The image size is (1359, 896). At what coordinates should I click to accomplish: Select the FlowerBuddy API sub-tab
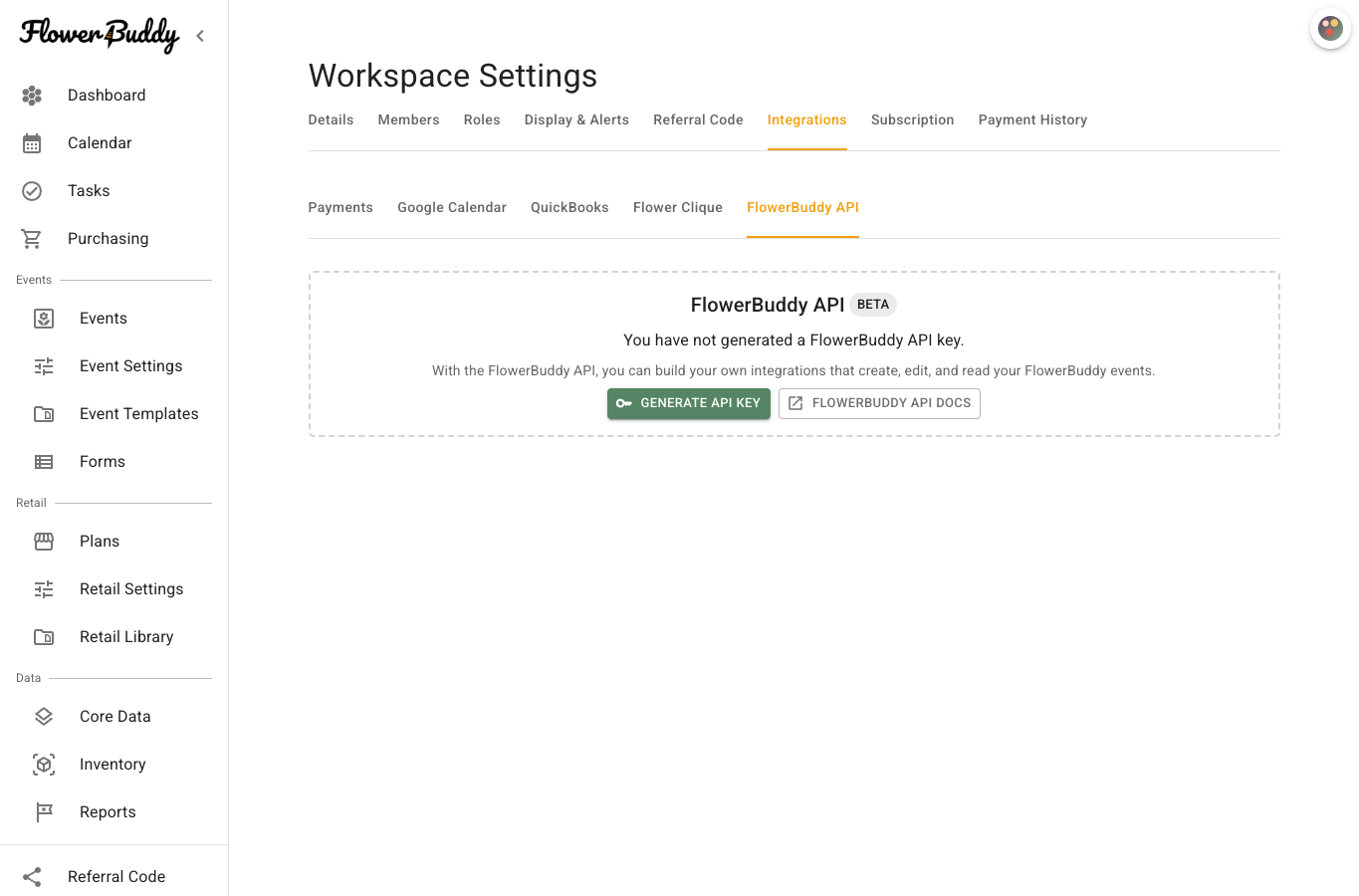click(802, 208)
